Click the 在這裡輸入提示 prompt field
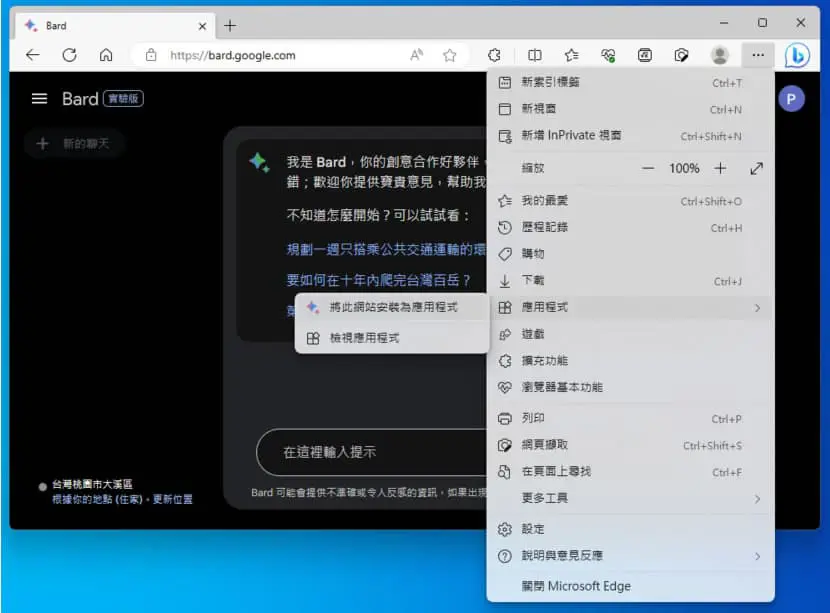830x613 pixels. (x=373, y=452)
